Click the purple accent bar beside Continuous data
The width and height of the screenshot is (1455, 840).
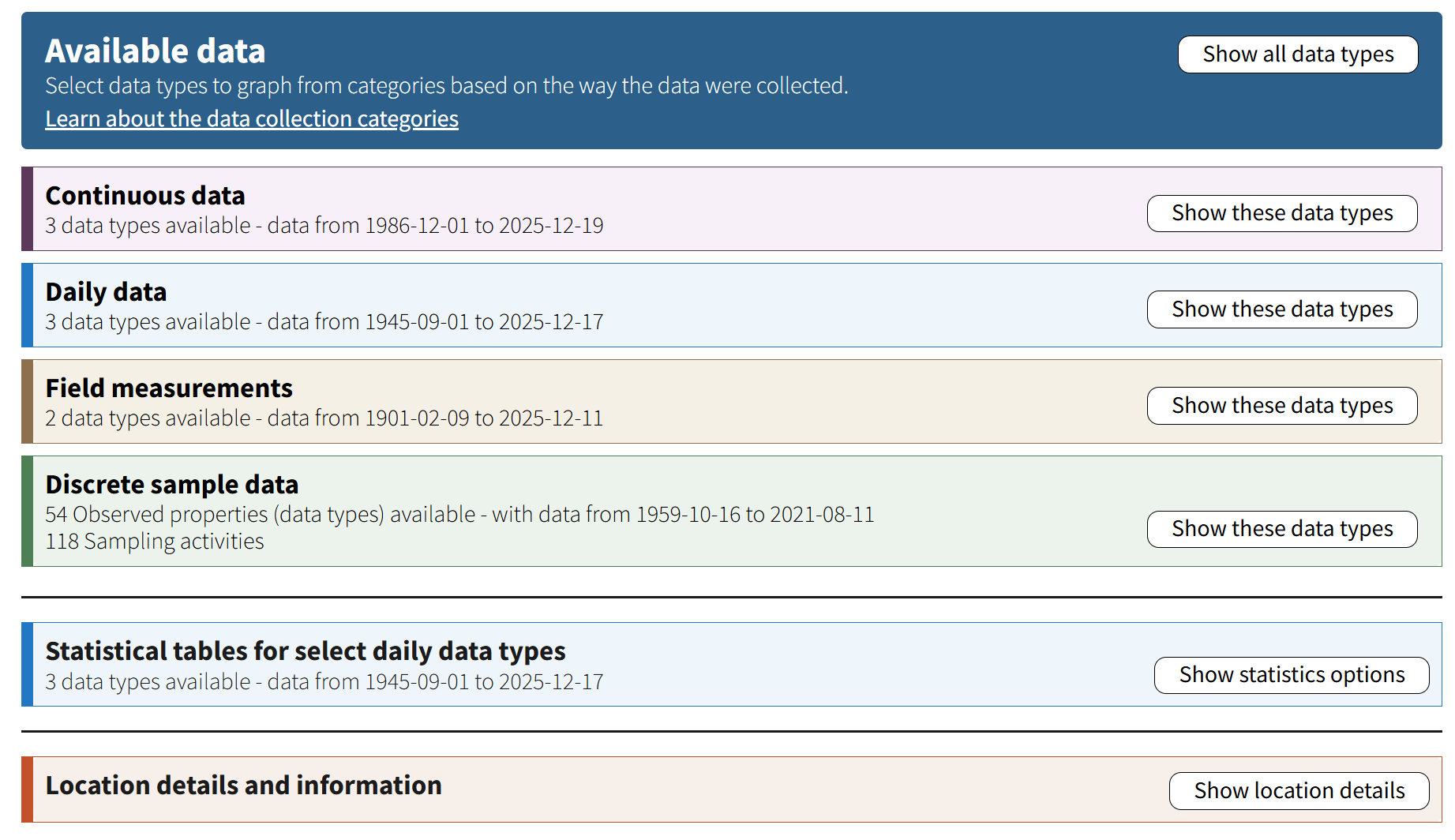pyautogui.click(x=26, y=208)
